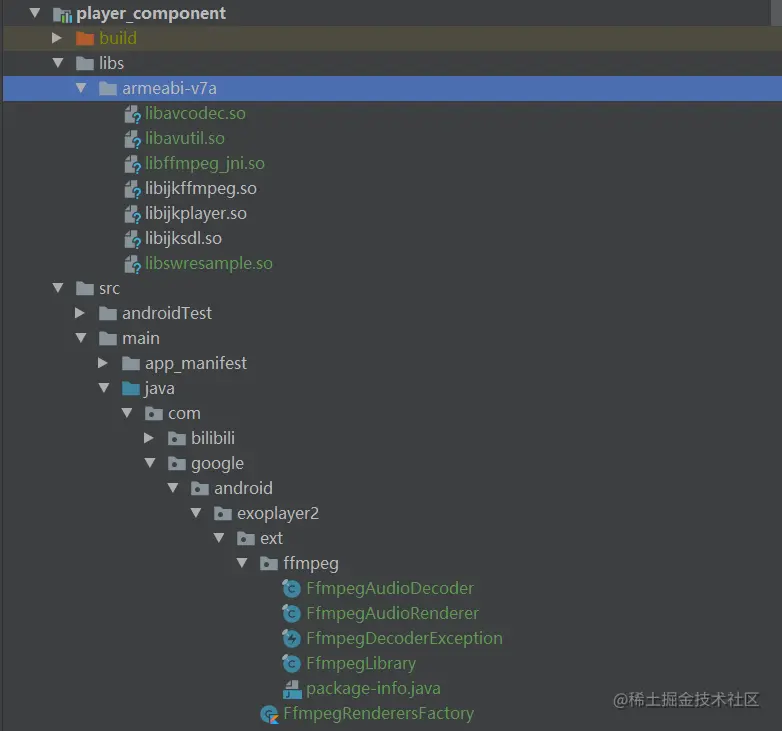Click the main folder icon
The image size is (782, 731).
click(108, 339)
